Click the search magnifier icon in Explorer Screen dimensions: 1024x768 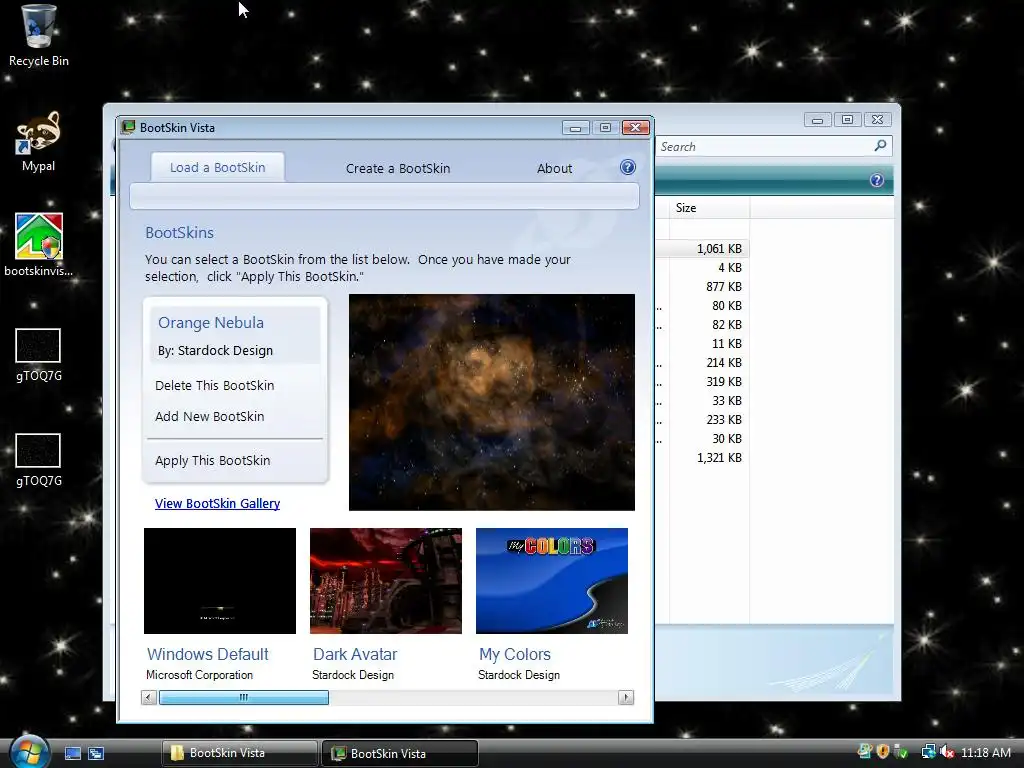(880, 146)
